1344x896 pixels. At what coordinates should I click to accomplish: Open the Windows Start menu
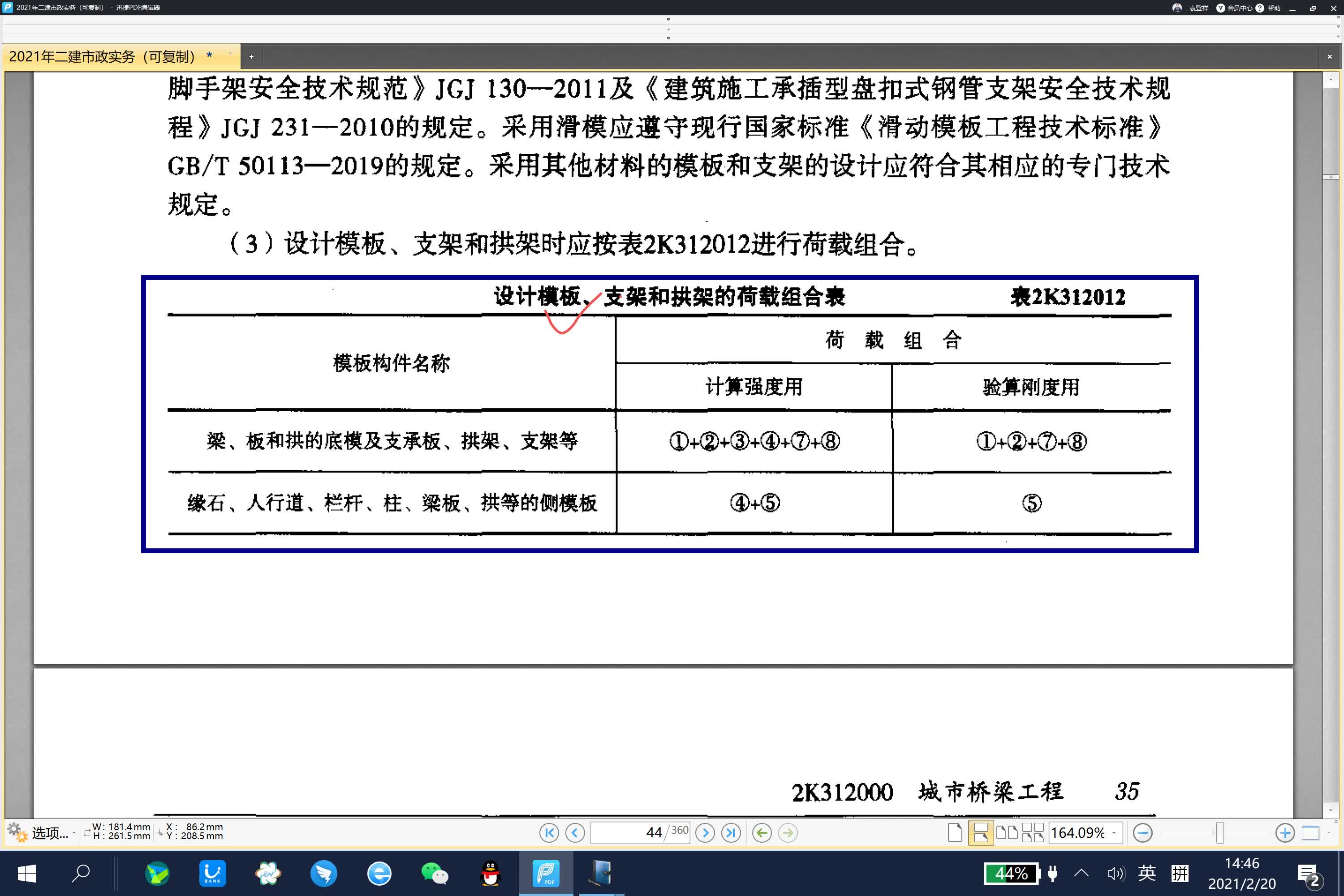(27, 873)
